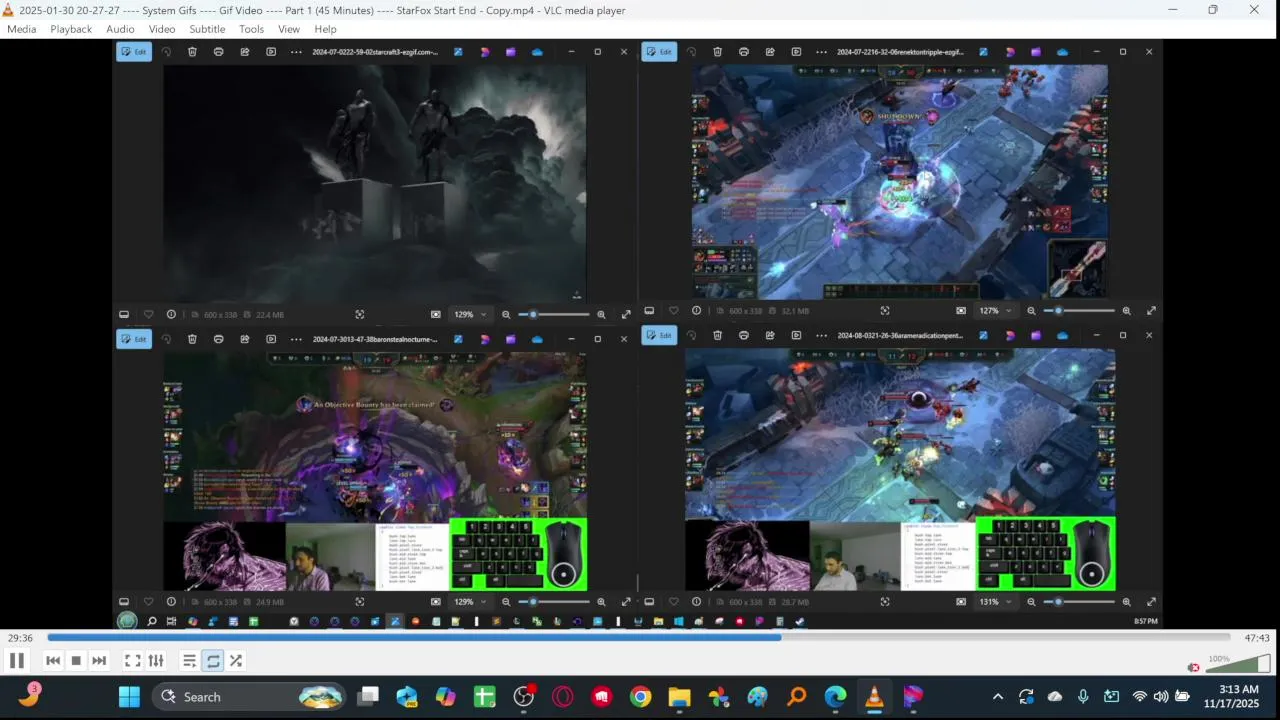Open the Tools menu
The image size is (1280, 720).
tap(252, 29)
